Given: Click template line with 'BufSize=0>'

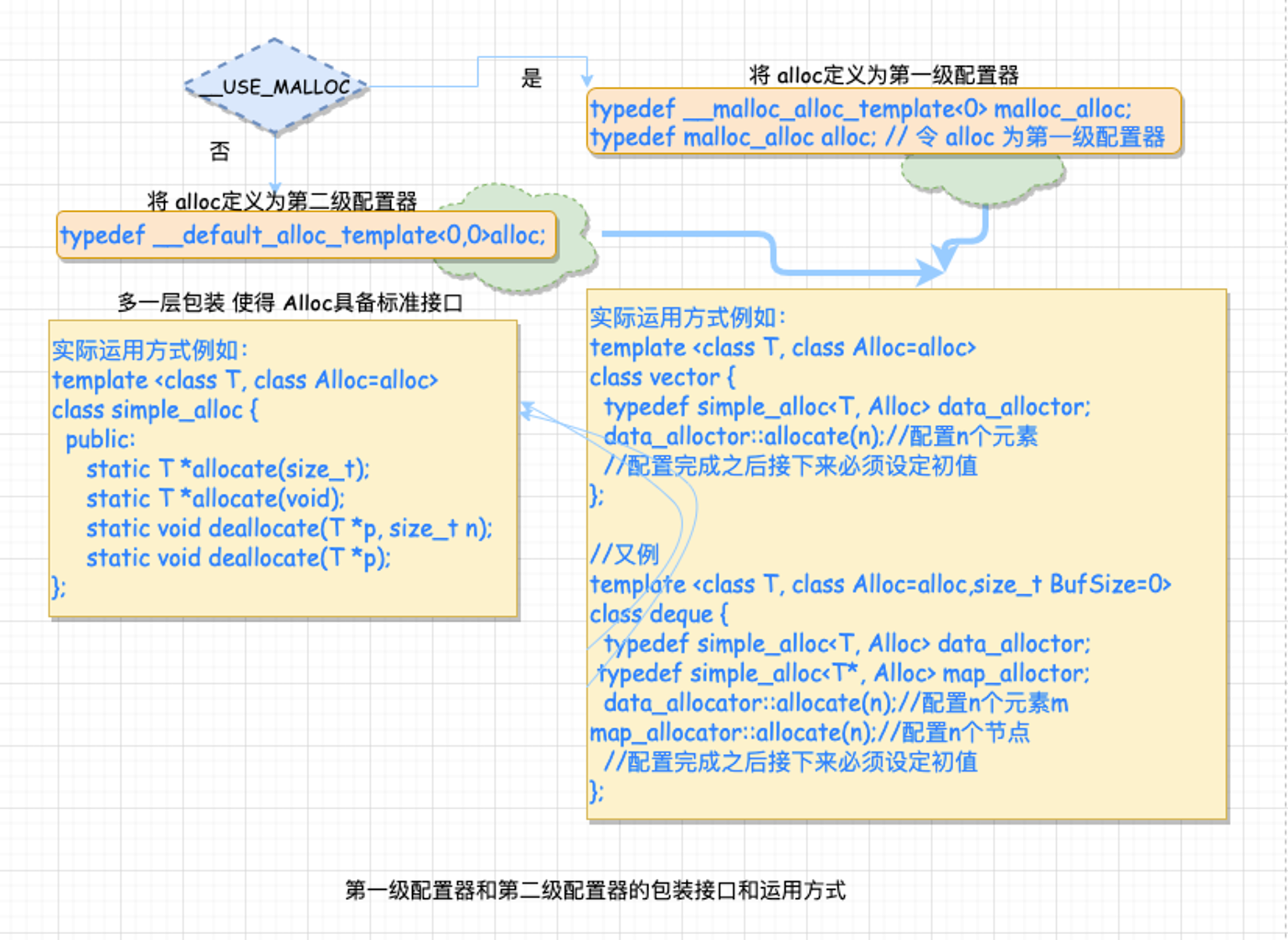Looking at the screenshot, I should pyautogui.click(x=880, y=585).
